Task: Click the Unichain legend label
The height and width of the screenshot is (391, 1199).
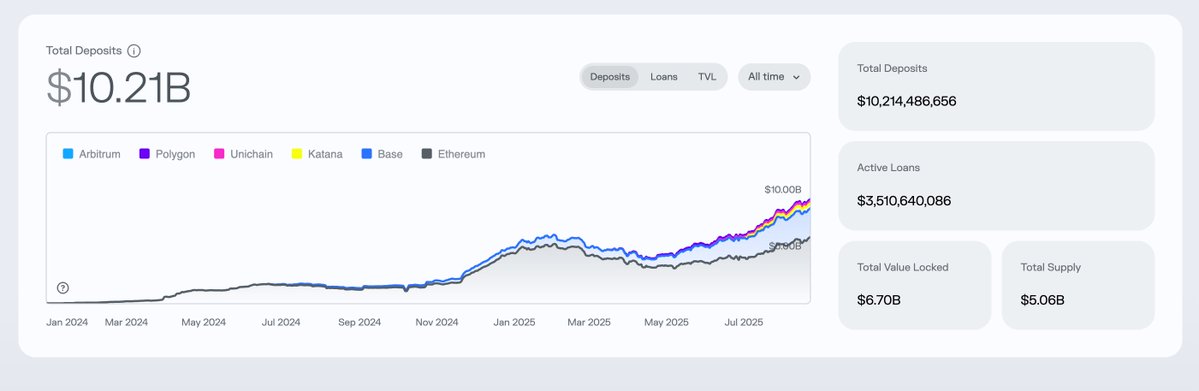Action: pos(252,155)
